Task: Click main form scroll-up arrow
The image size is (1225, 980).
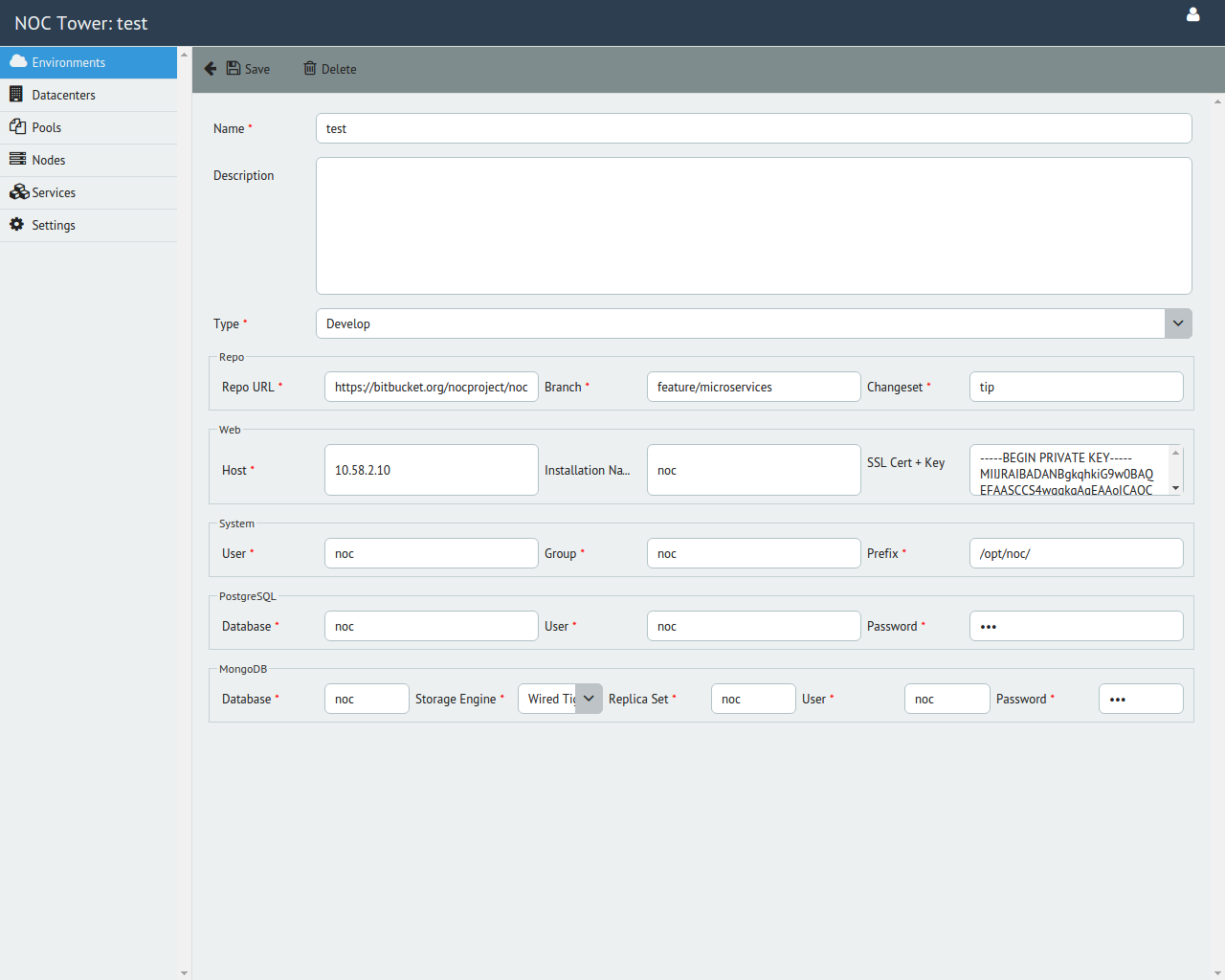Action: point(1217,100)
